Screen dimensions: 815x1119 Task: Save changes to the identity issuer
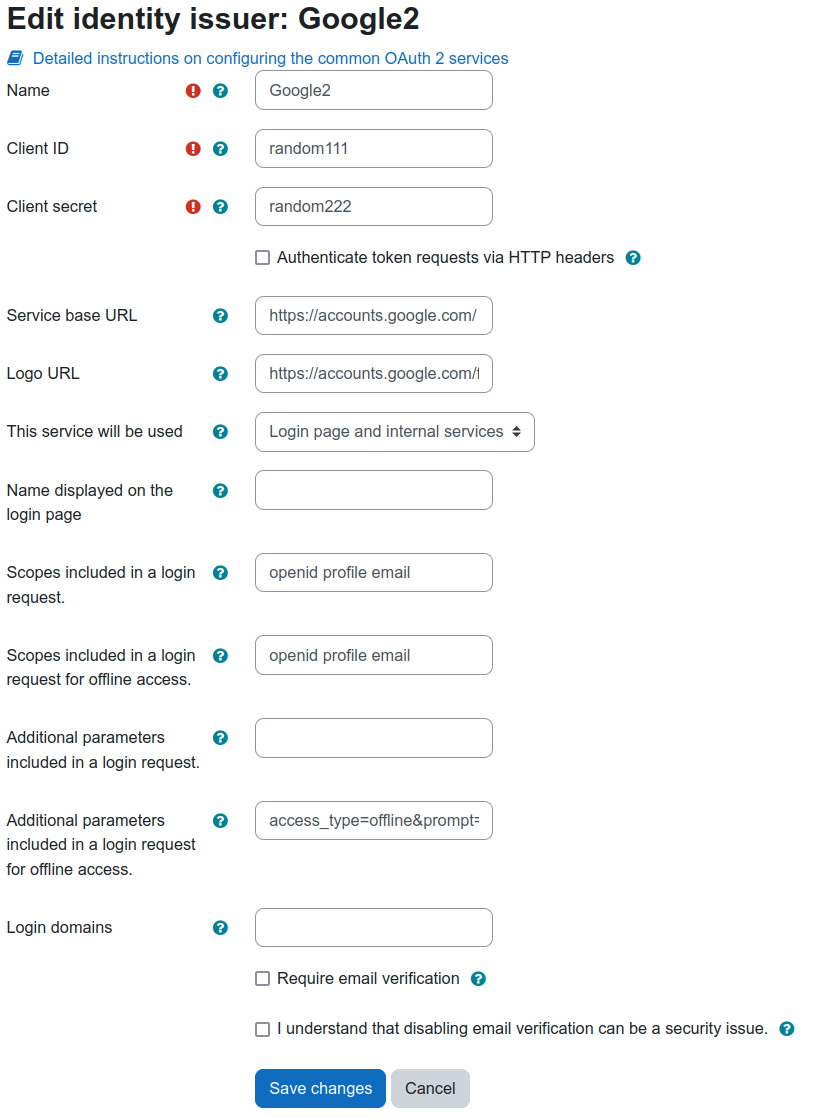coord(320,1088)
